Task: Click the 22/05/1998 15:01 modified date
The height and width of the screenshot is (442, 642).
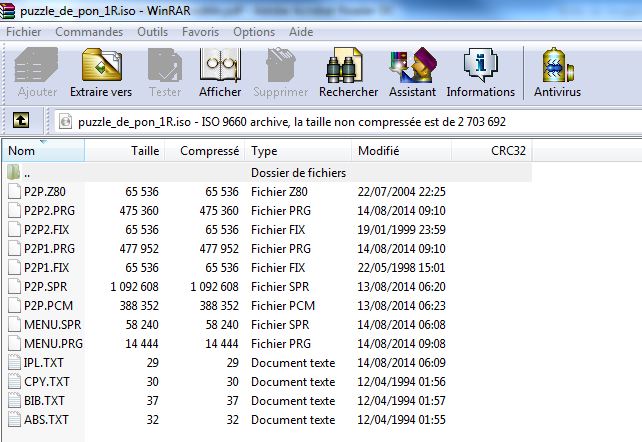Action: 401,268
